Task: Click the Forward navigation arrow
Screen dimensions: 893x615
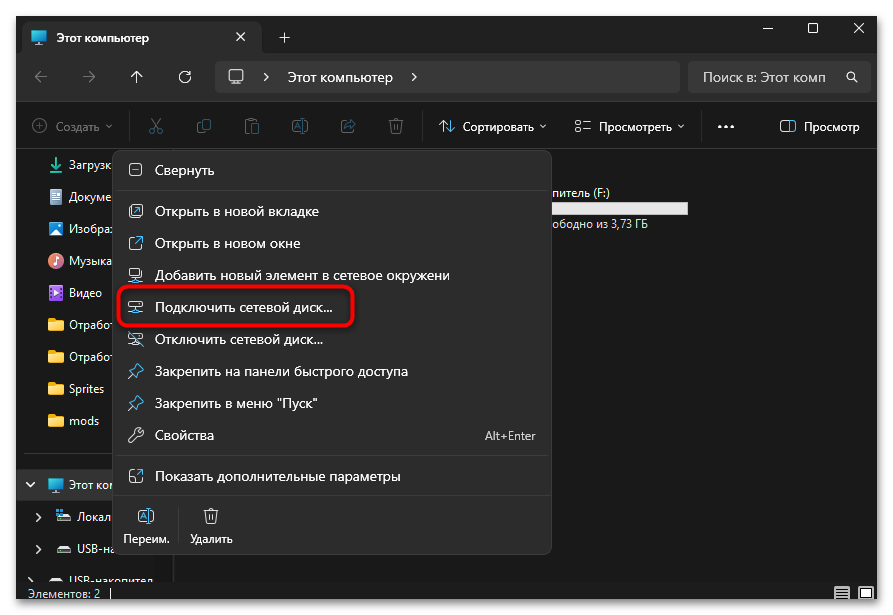Action: (x=89, y=77)
